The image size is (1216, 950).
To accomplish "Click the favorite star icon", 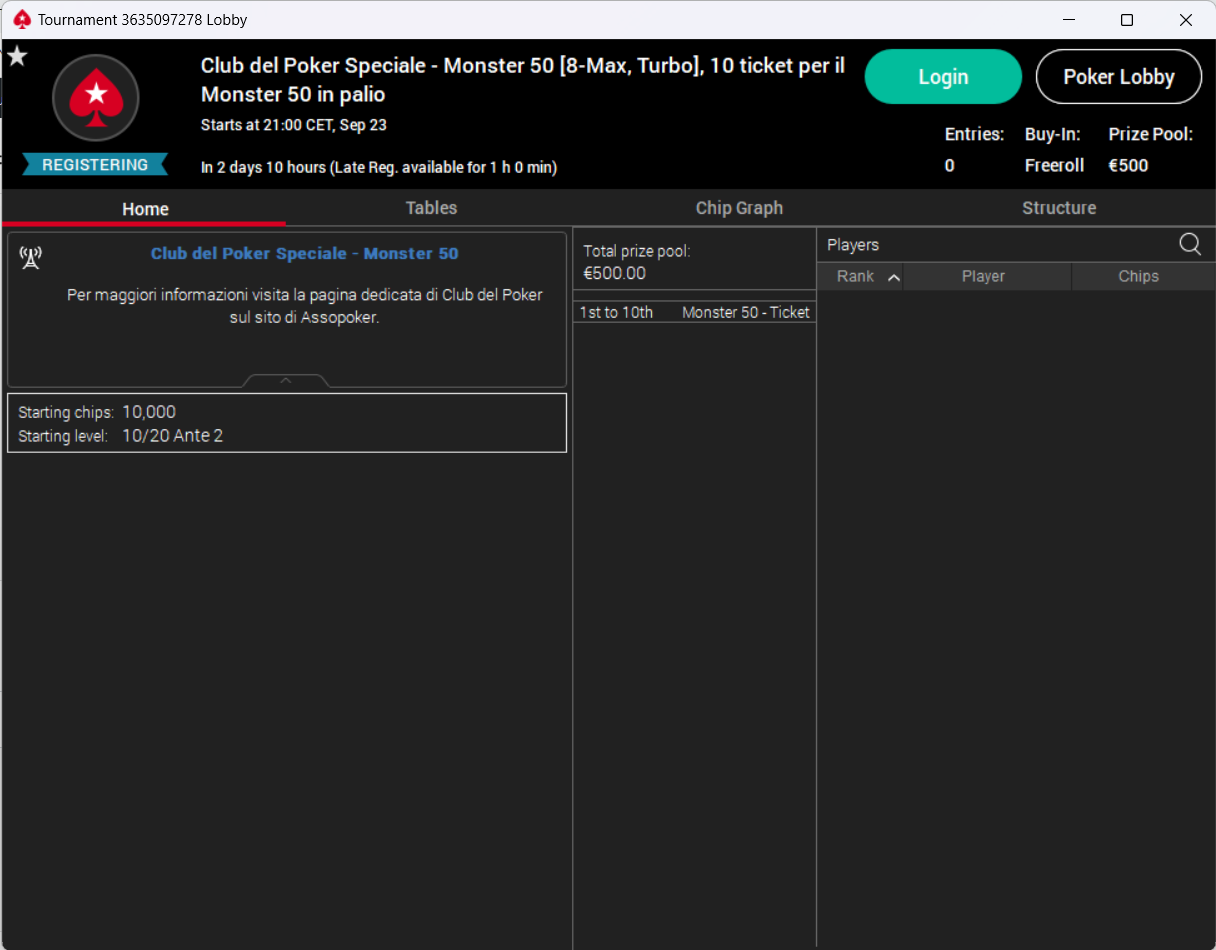I will coord(17,56).
